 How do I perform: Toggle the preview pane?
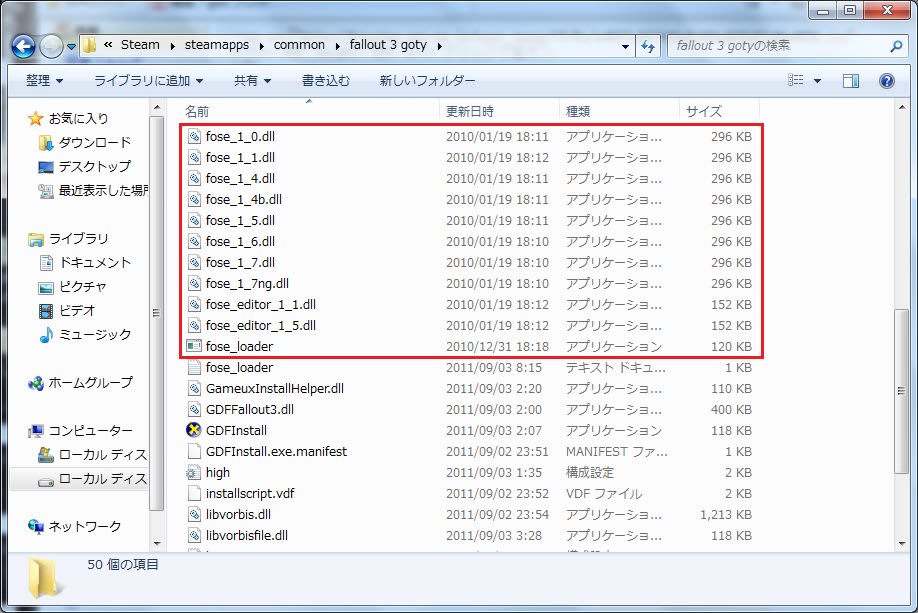tap(851, 81)
